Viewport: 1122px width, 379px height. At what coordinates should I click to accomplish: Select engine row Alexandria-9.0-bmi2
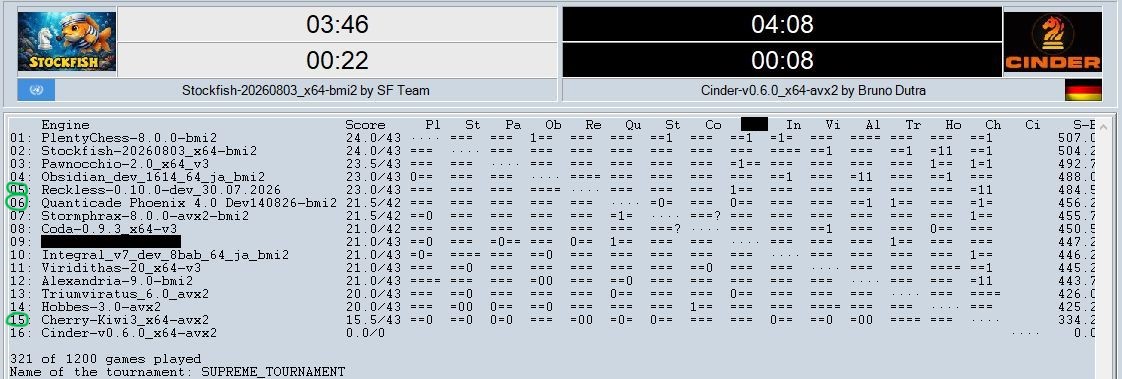click(551, 281)
